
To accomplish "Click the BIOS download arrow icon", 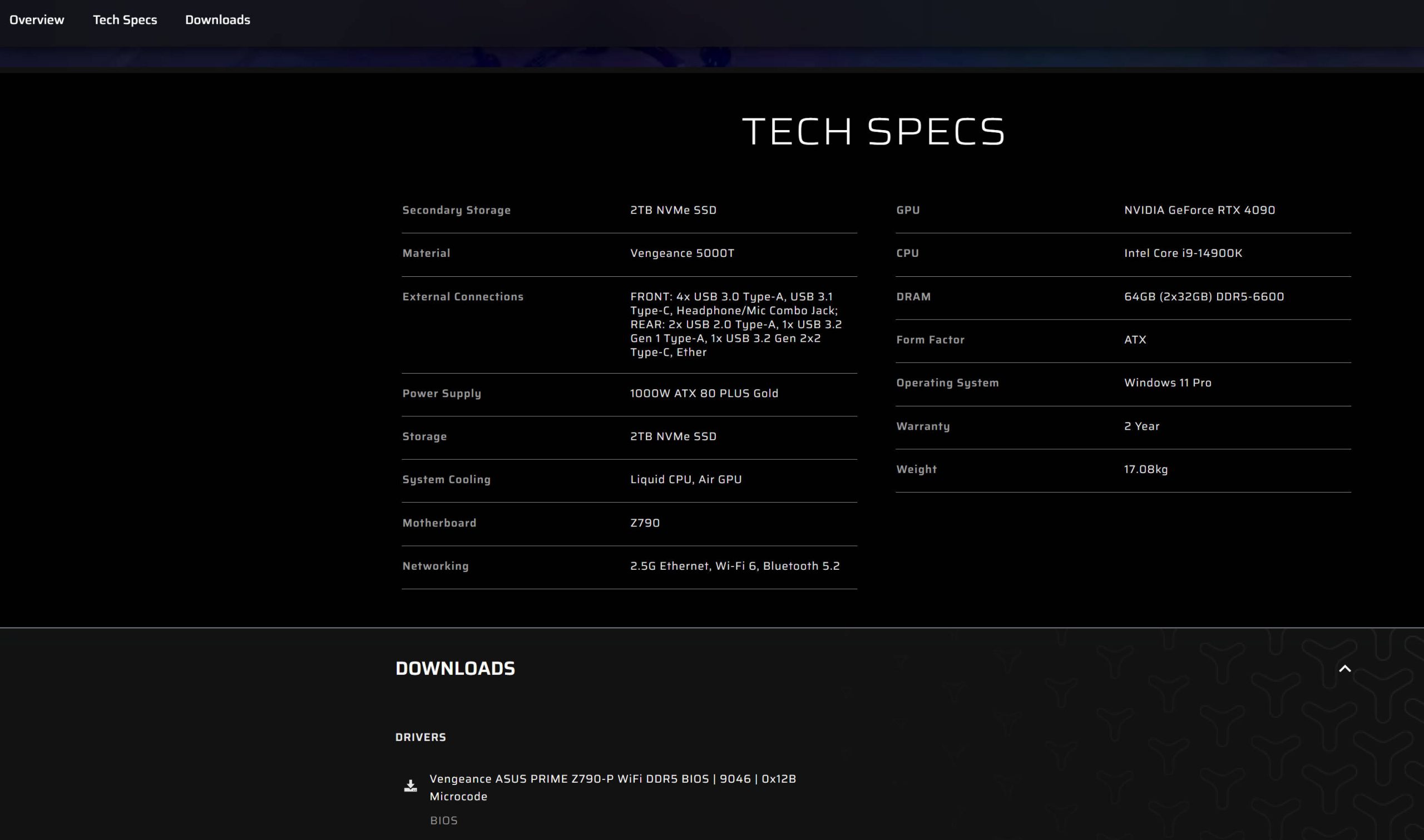I will (411, 786).
